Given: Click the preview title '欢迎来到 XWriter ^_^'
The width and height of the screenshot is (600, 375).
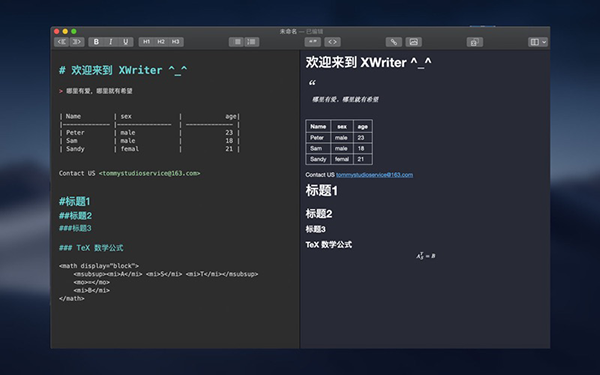Looking at the screenshot, I should pos(368,62).
